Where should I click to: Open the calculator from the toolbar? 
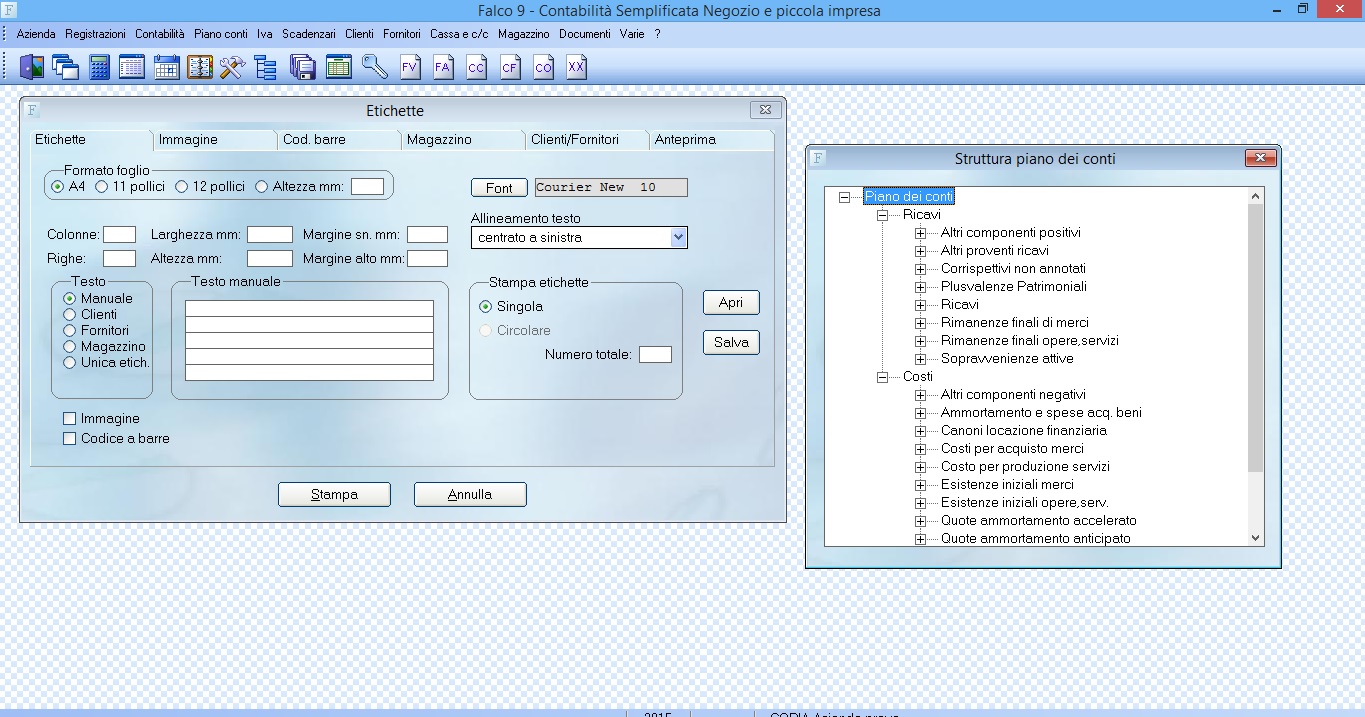(99, 67)
